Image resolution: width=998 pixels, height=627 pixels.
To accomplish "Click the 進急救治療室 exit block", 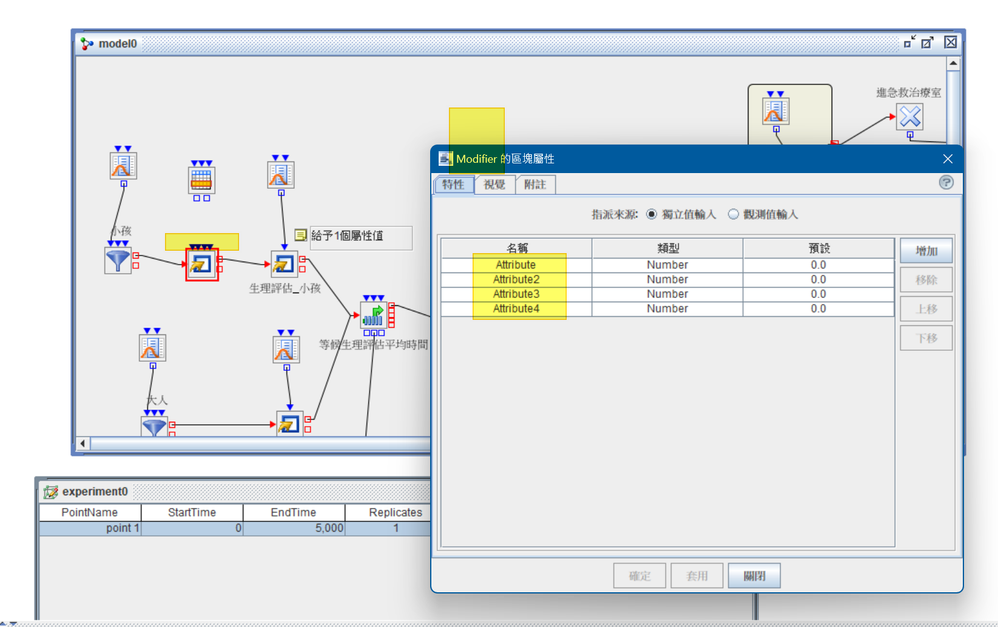I will tap(910, 116).
